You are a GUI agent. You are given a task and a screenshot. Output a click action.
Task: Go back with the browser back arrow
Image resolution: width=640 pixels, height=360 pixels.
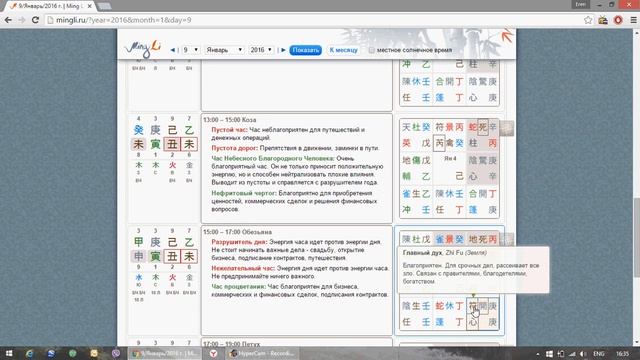click(x=8, y=20)
